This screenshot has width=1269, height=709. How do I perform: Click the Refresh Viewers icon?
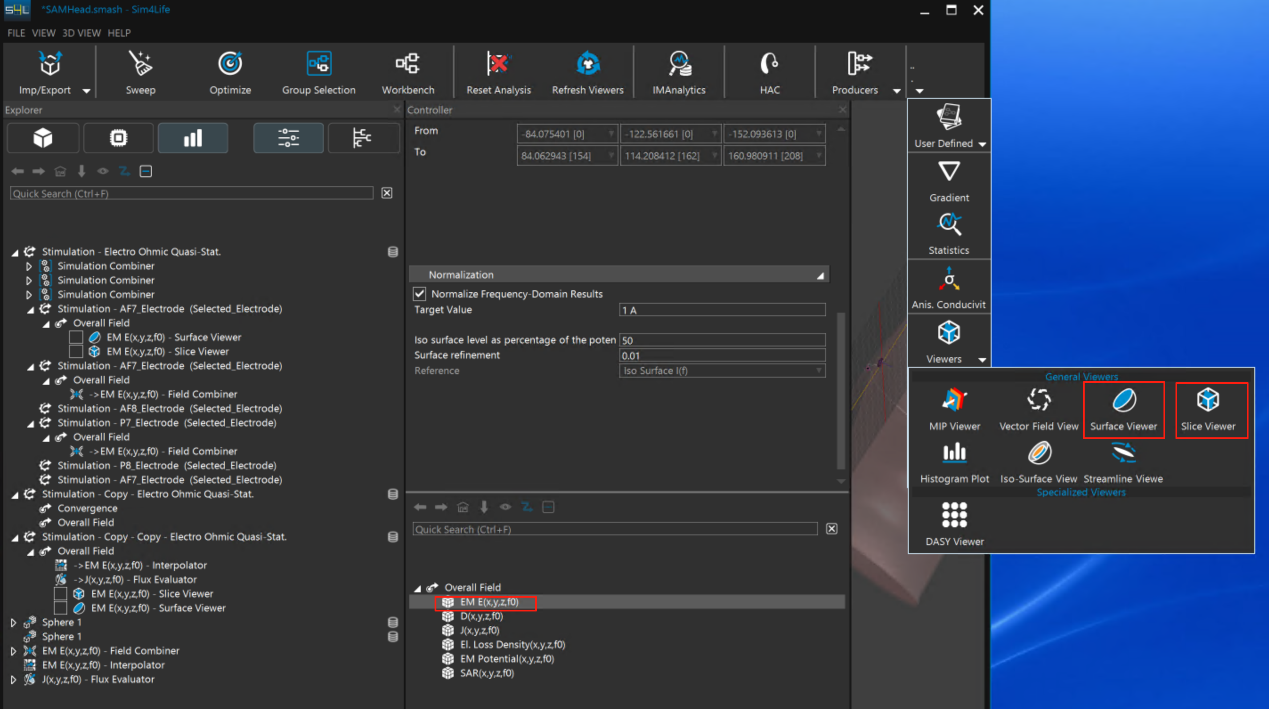tap(588, 66)
